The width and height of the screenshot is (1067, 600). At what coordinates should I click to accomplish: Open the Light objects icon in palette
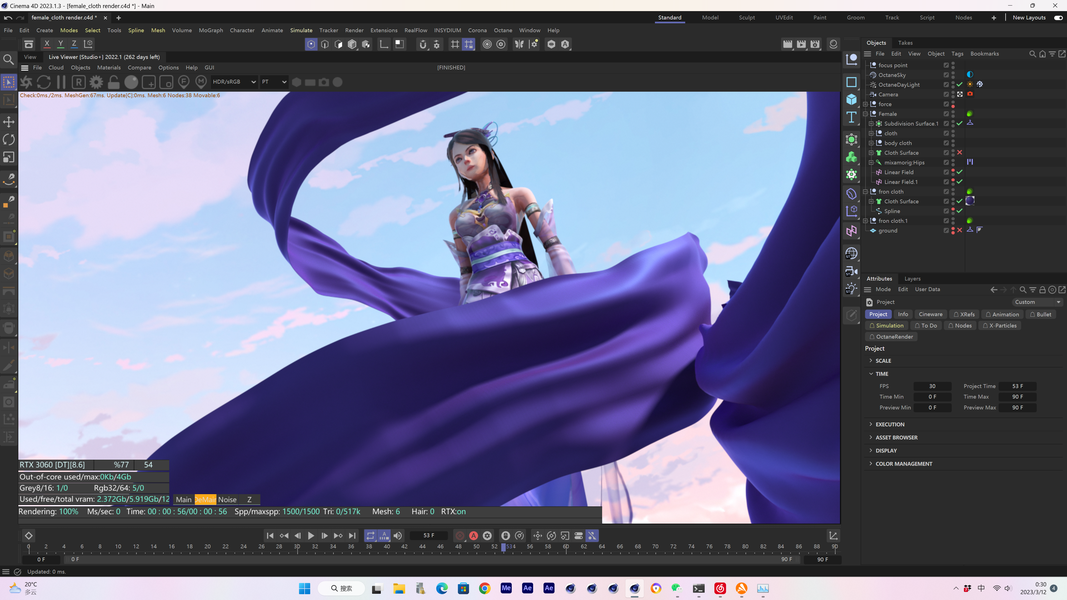pyautogui.click(x=851, y=288)
